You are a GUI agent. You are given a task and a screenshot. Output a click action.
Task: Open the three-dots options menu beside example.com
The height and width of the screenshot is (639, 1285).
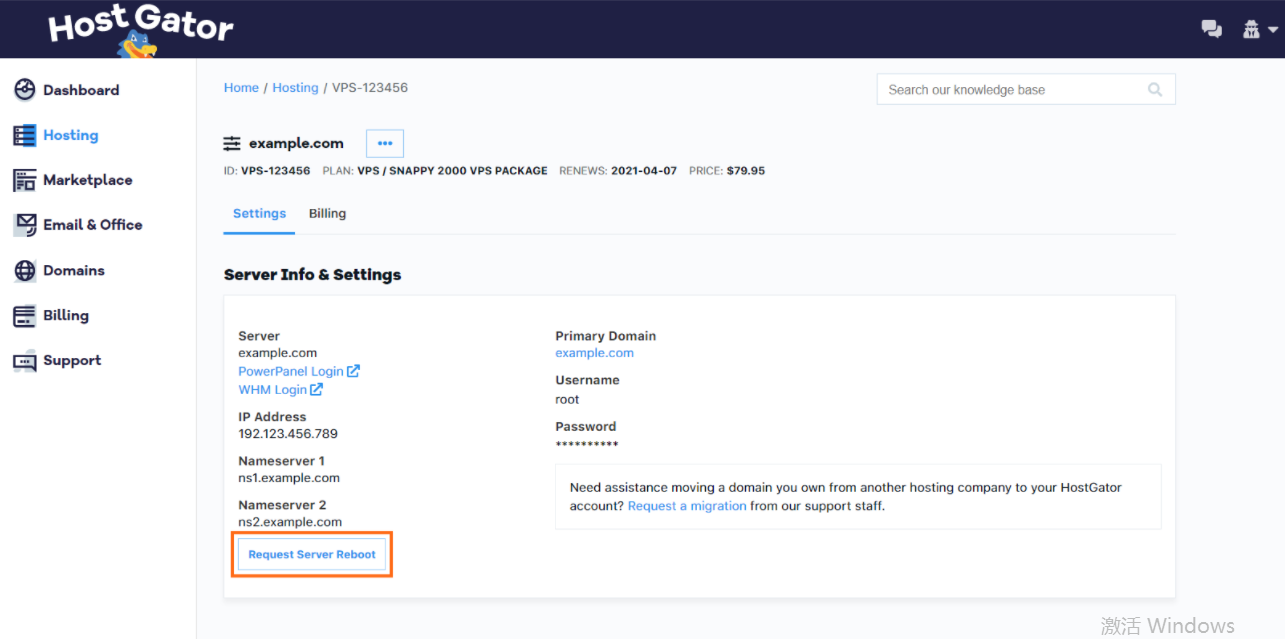(385, 143)
